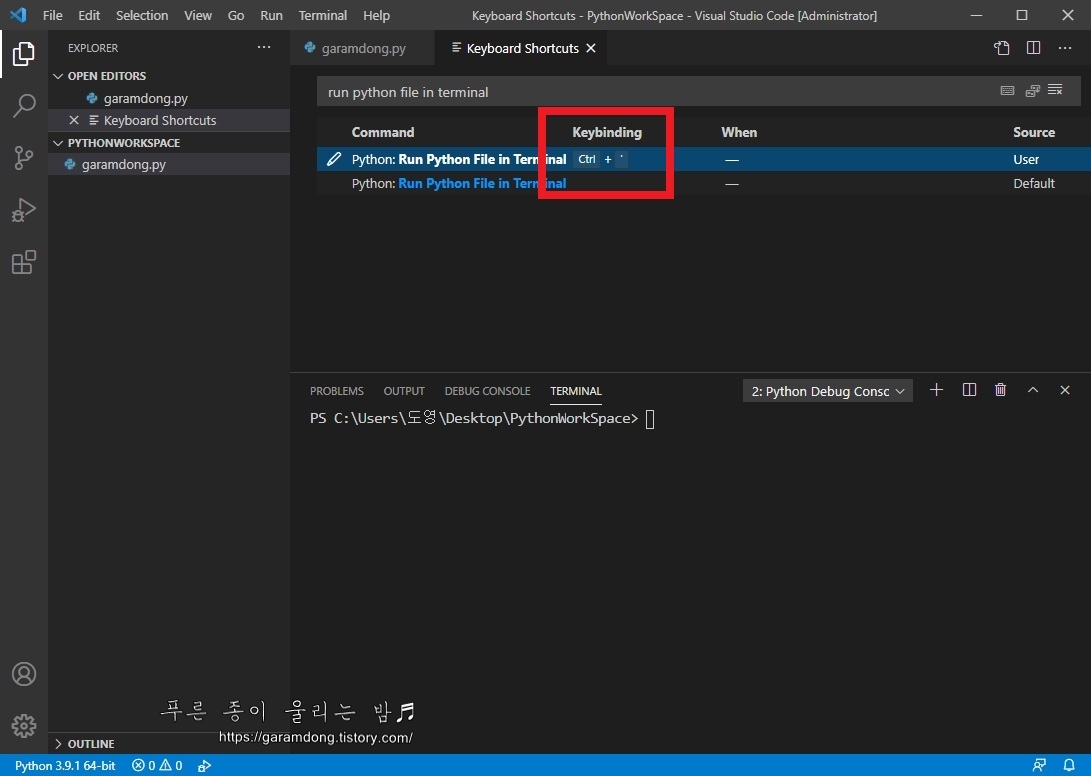Click the Explorer more actions ellipsis
This screenshot has height=776, width=1091.
point(264,47)
